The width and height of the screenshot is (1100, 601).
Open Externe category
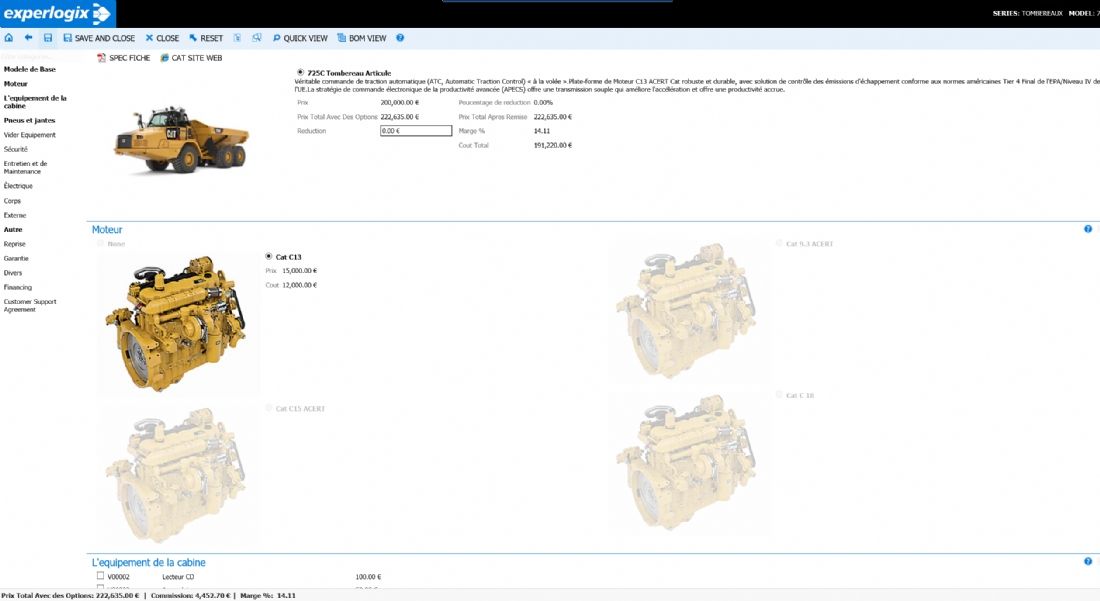pos(15,215)
